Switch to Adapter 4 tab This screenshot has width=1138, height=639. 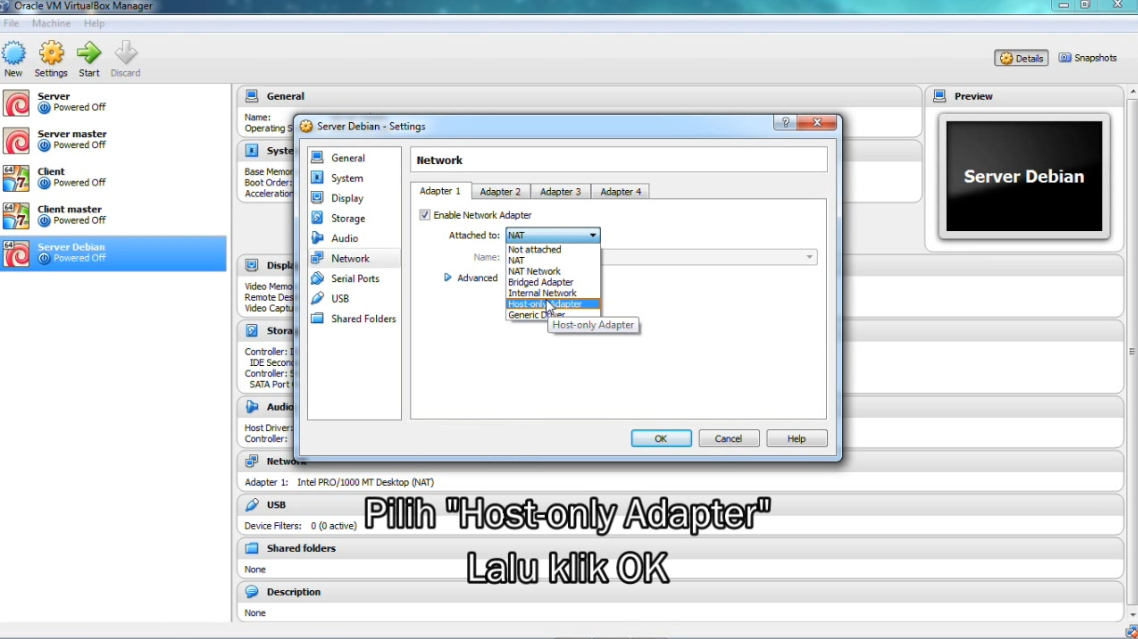621,192
